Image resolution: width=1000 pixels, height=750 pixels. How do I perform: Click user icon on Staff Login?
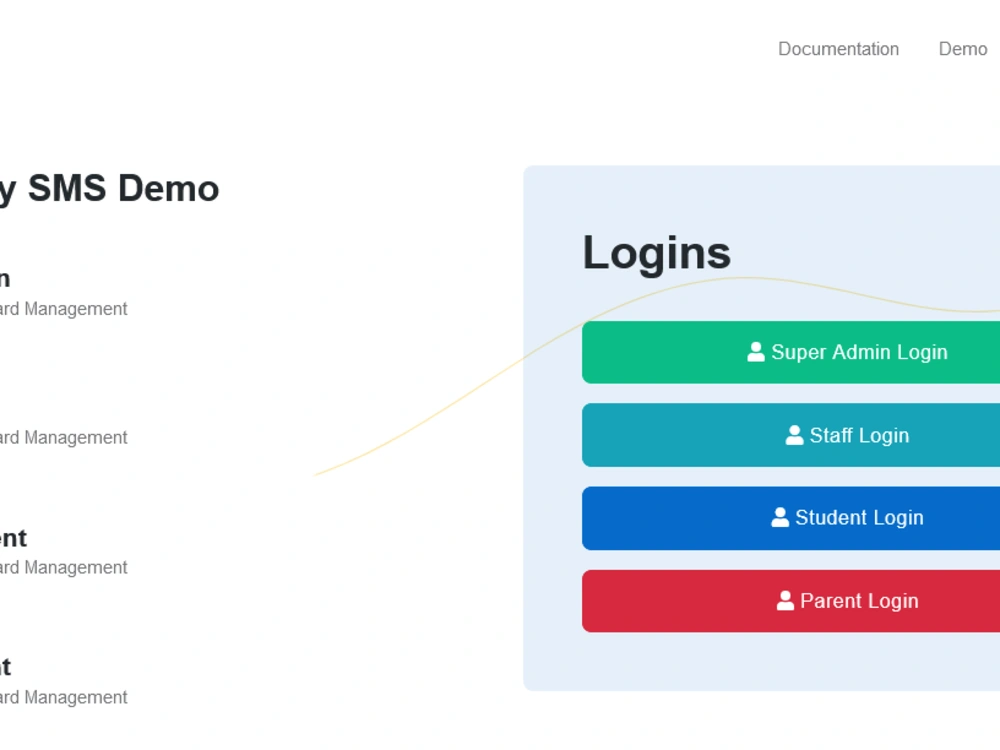pos(794,435)
